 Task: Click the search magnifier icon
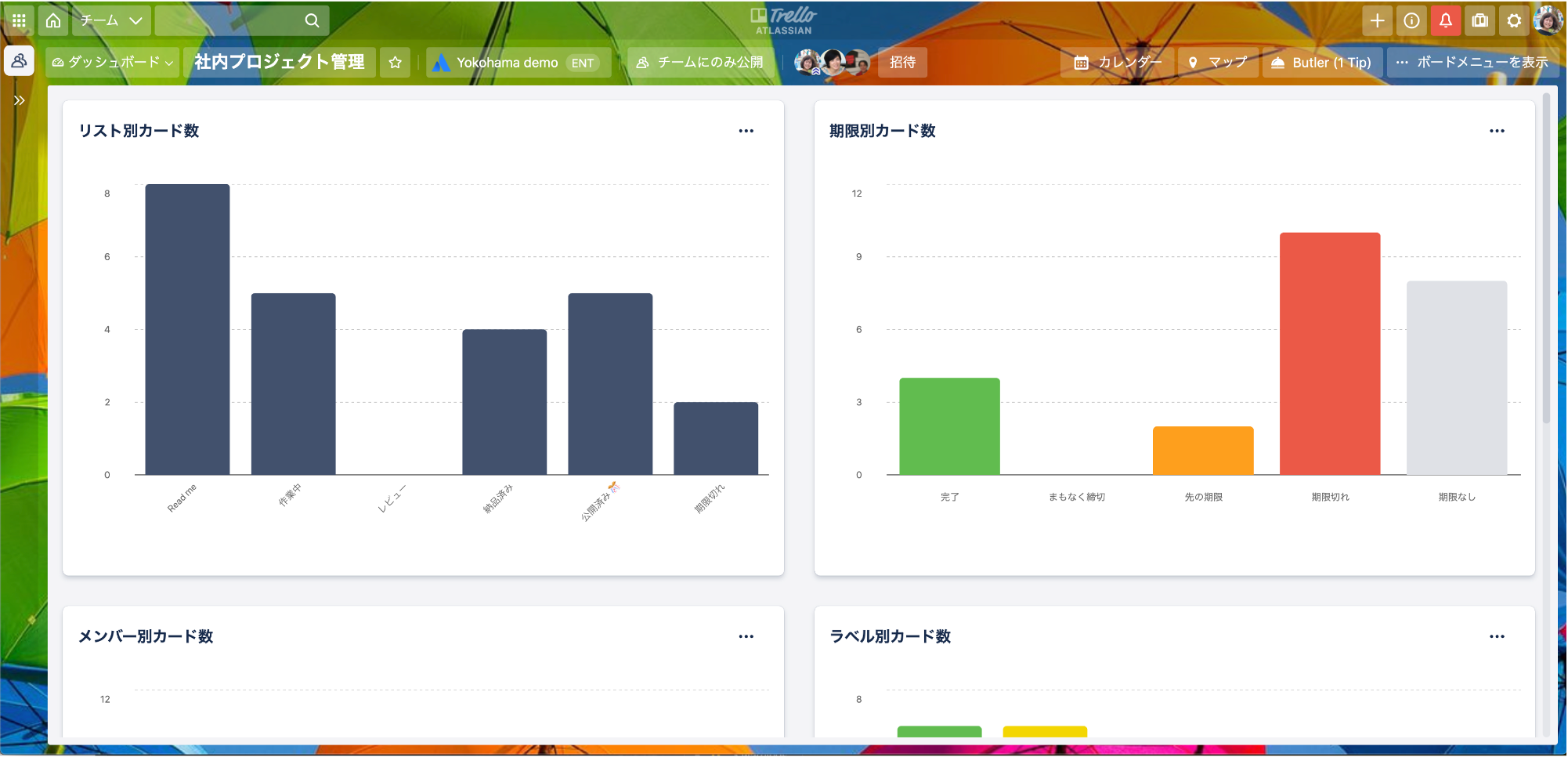(x=312, y=20)
